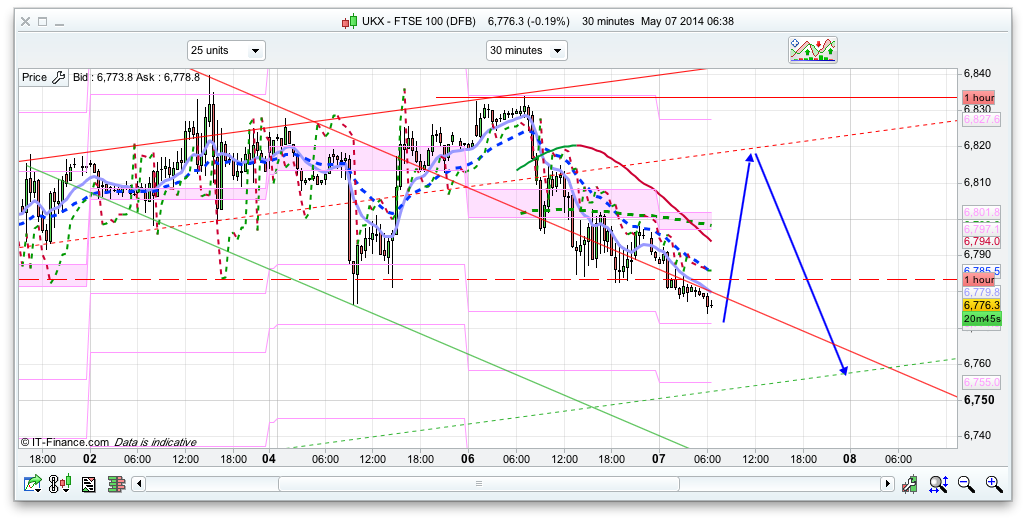Expand the 25 units dropdown
The height and width of the screenshot is (521, 1026).
pos(226,50)
